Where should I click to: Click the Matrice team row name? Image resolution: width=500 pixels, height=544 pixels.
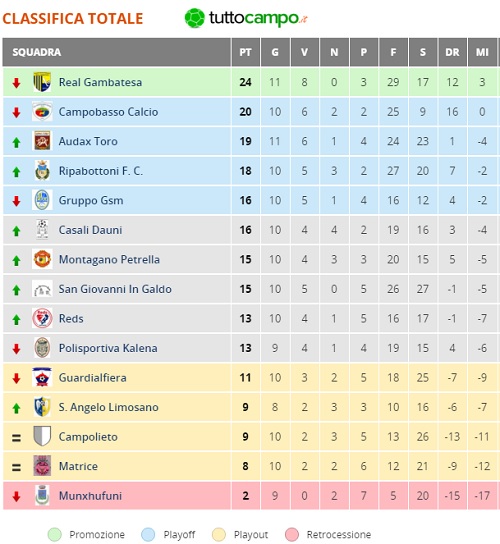[78, 466]
